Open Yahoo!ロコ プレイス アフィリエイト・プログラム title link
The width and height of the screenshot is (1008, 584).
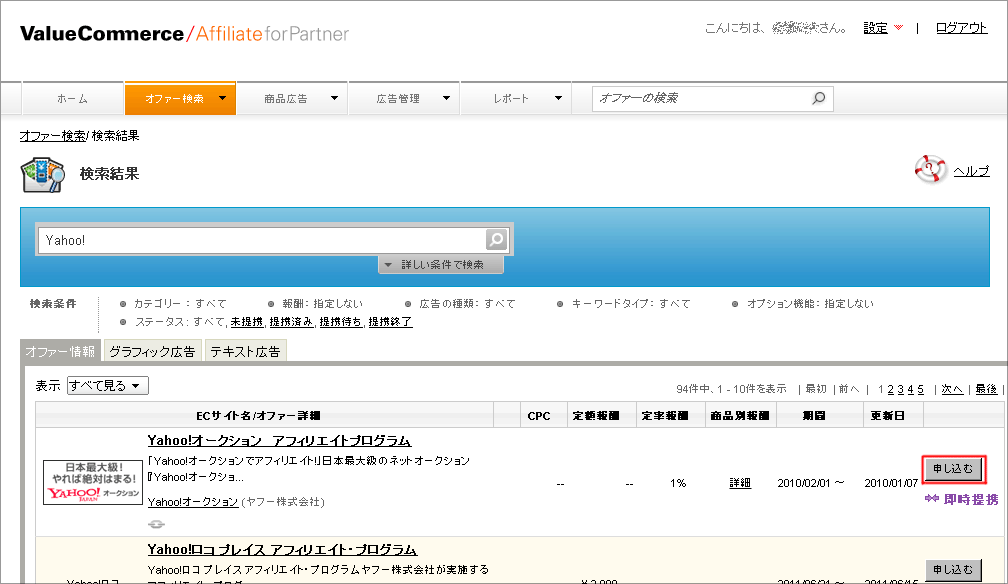click(x=282, y=549)
